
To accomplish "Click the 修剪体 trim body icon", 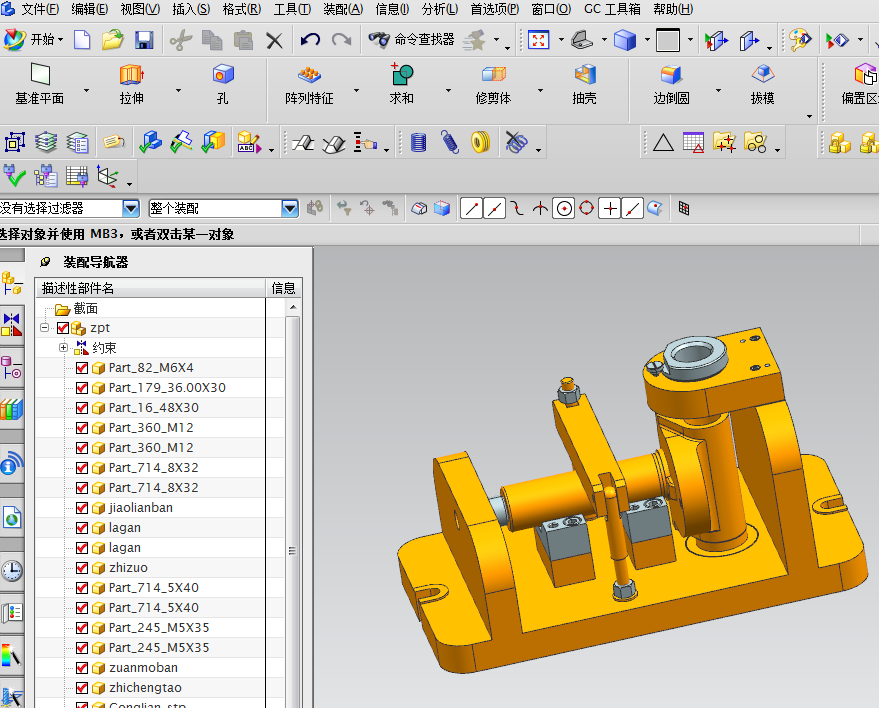I will tap(493, 75).
